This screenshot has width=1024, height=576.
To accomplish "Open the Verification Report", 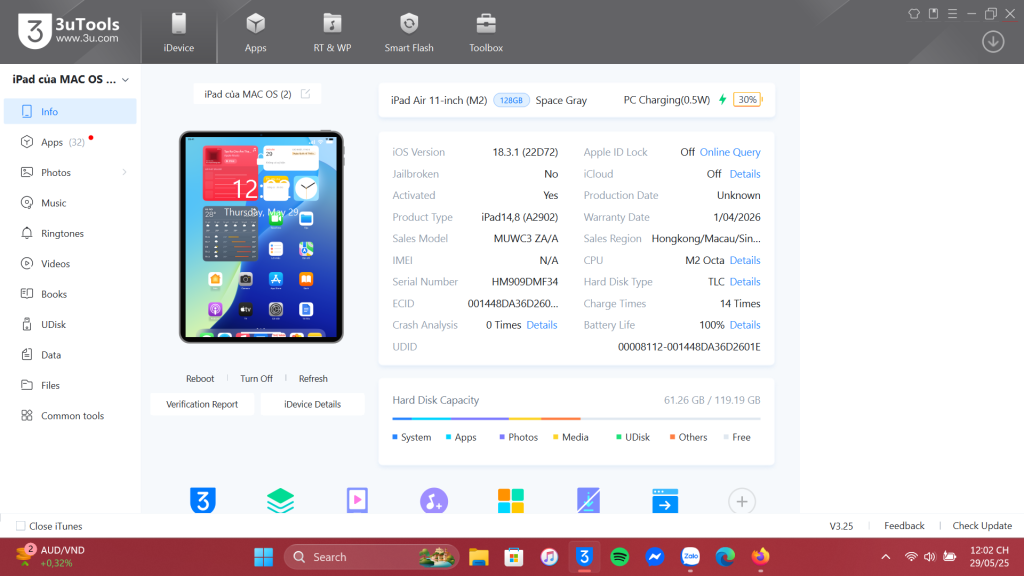I will (202, 404).
